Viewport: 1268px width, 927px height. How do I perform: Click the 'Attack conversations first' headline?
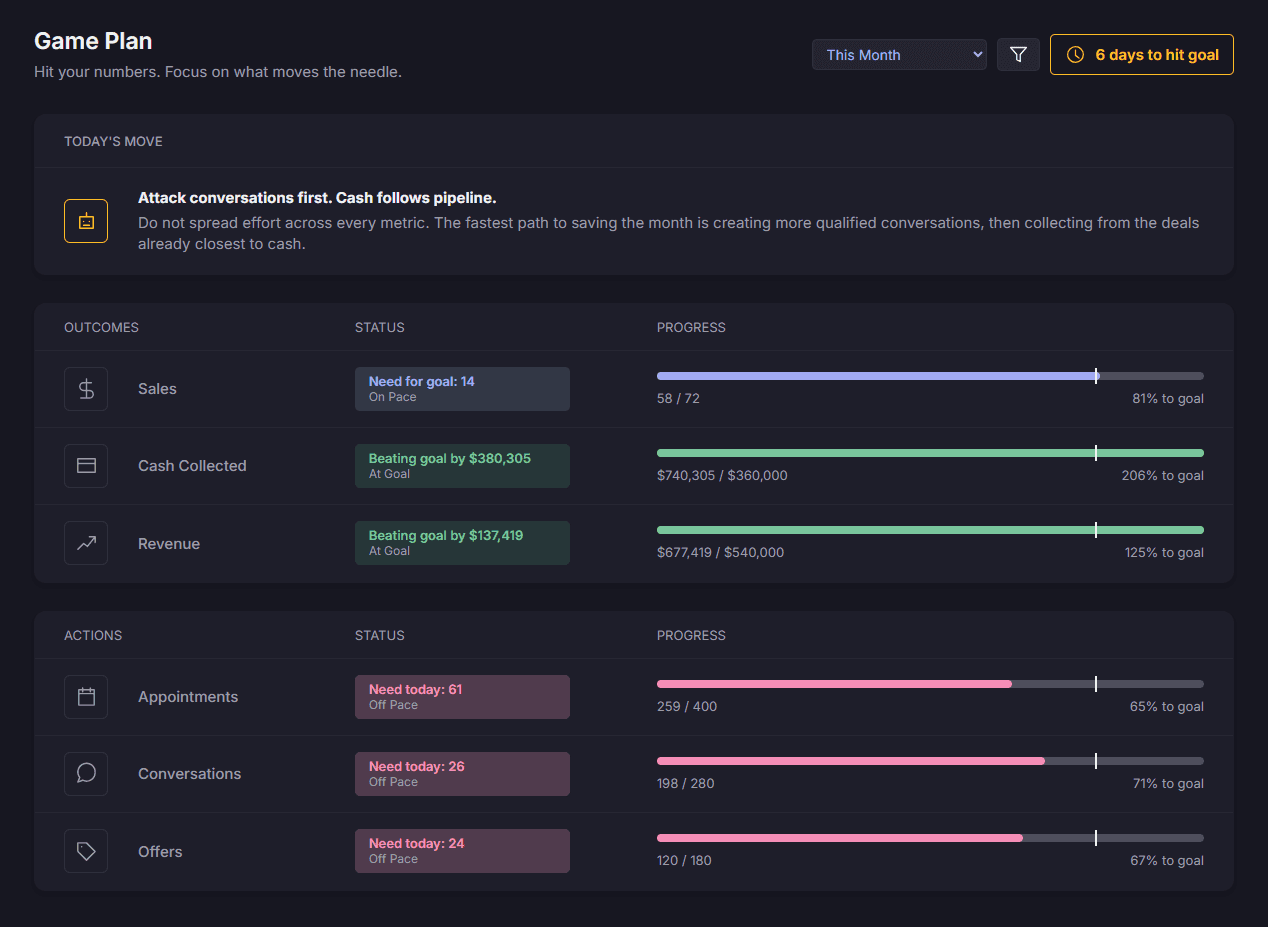pos(317,198)
